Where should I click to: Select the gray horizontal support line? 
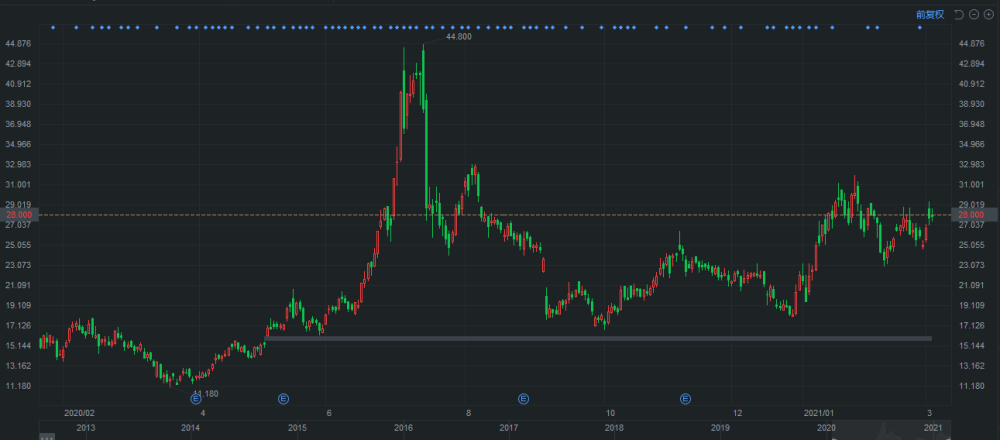pos(600,338)
